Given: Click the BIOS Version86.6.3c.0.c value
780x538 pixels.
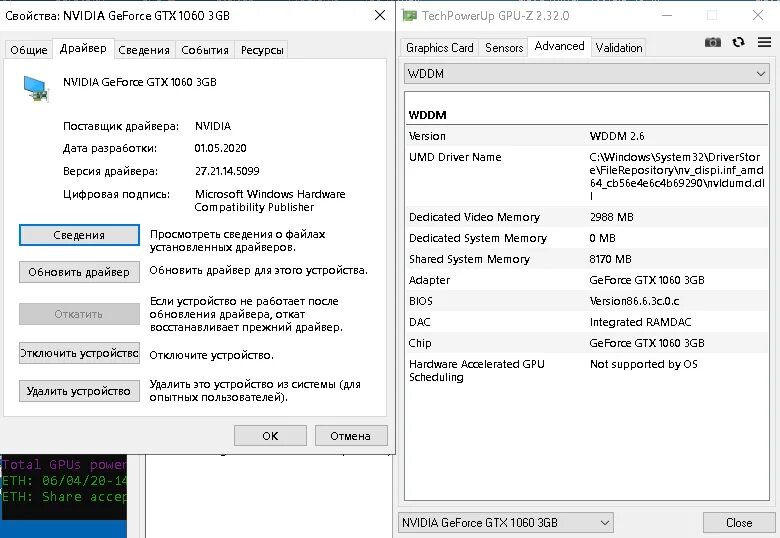Looking at the screenshot, I should [x=634, y=301].
